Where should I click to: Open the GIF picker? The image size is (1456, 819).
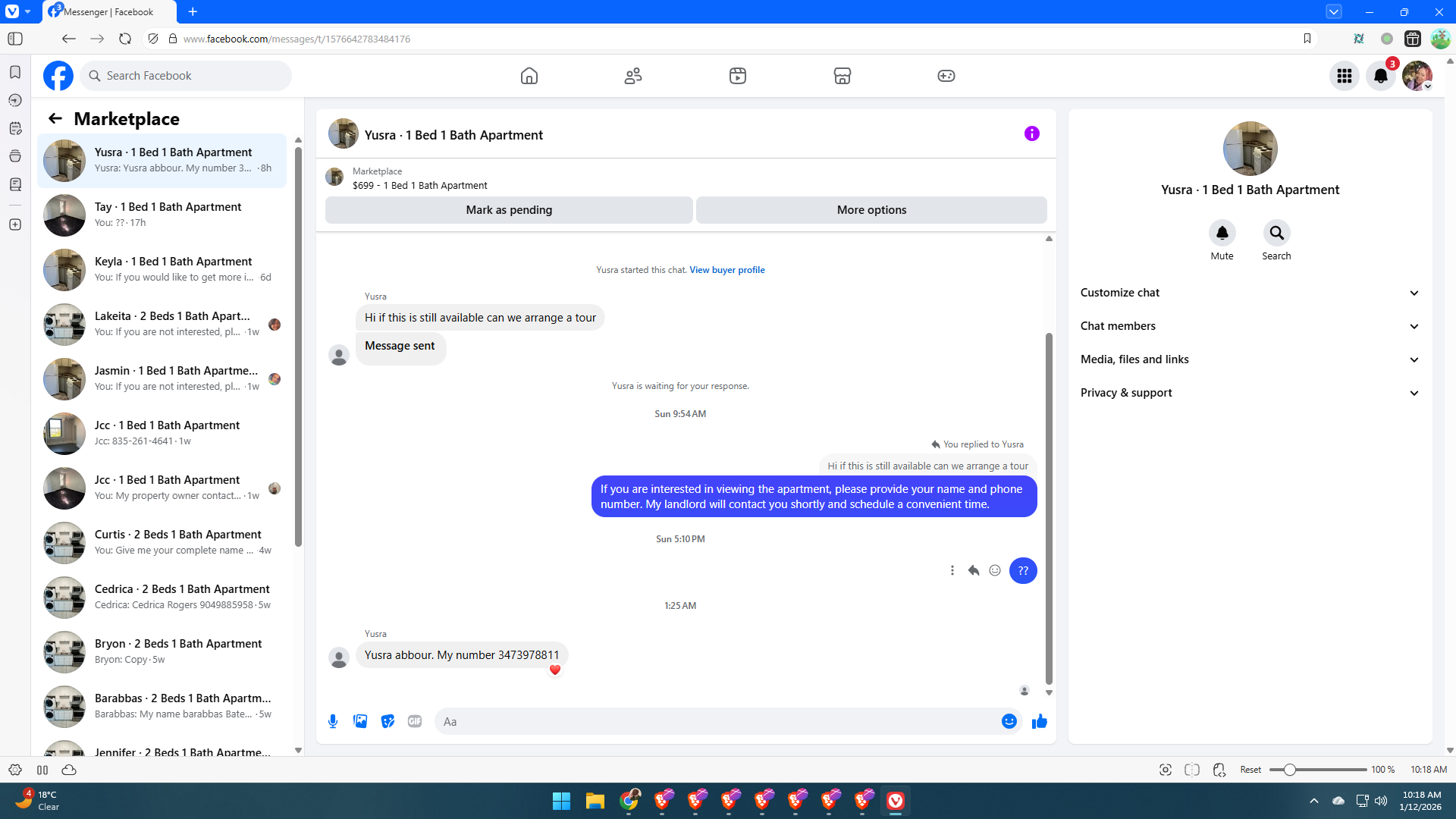(x=415, y=721)
